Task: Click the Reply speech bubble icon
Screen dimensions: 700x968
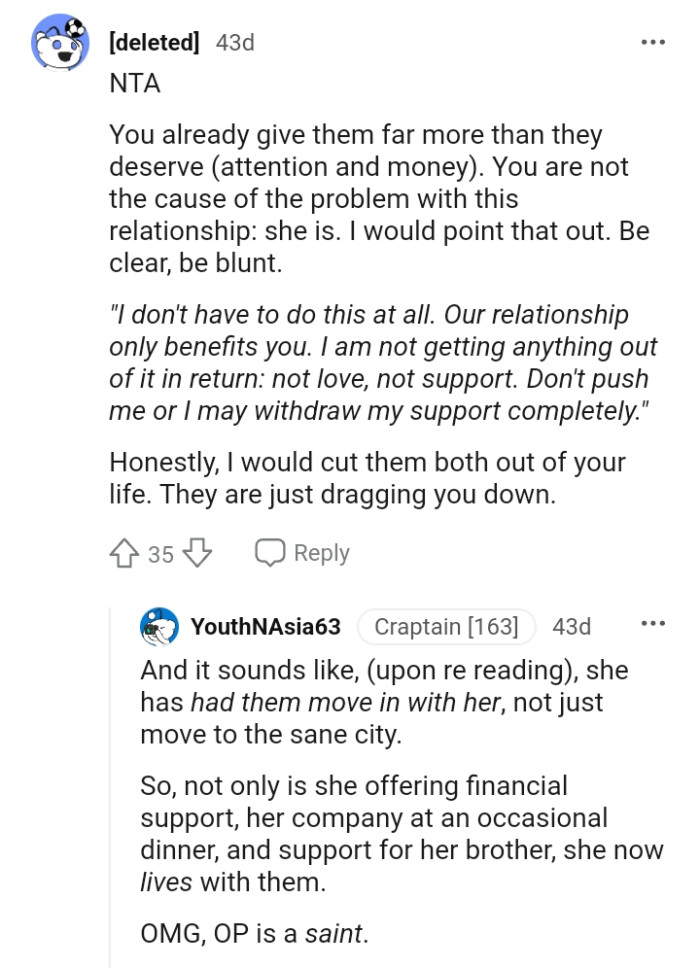Action: coord(268,551)
